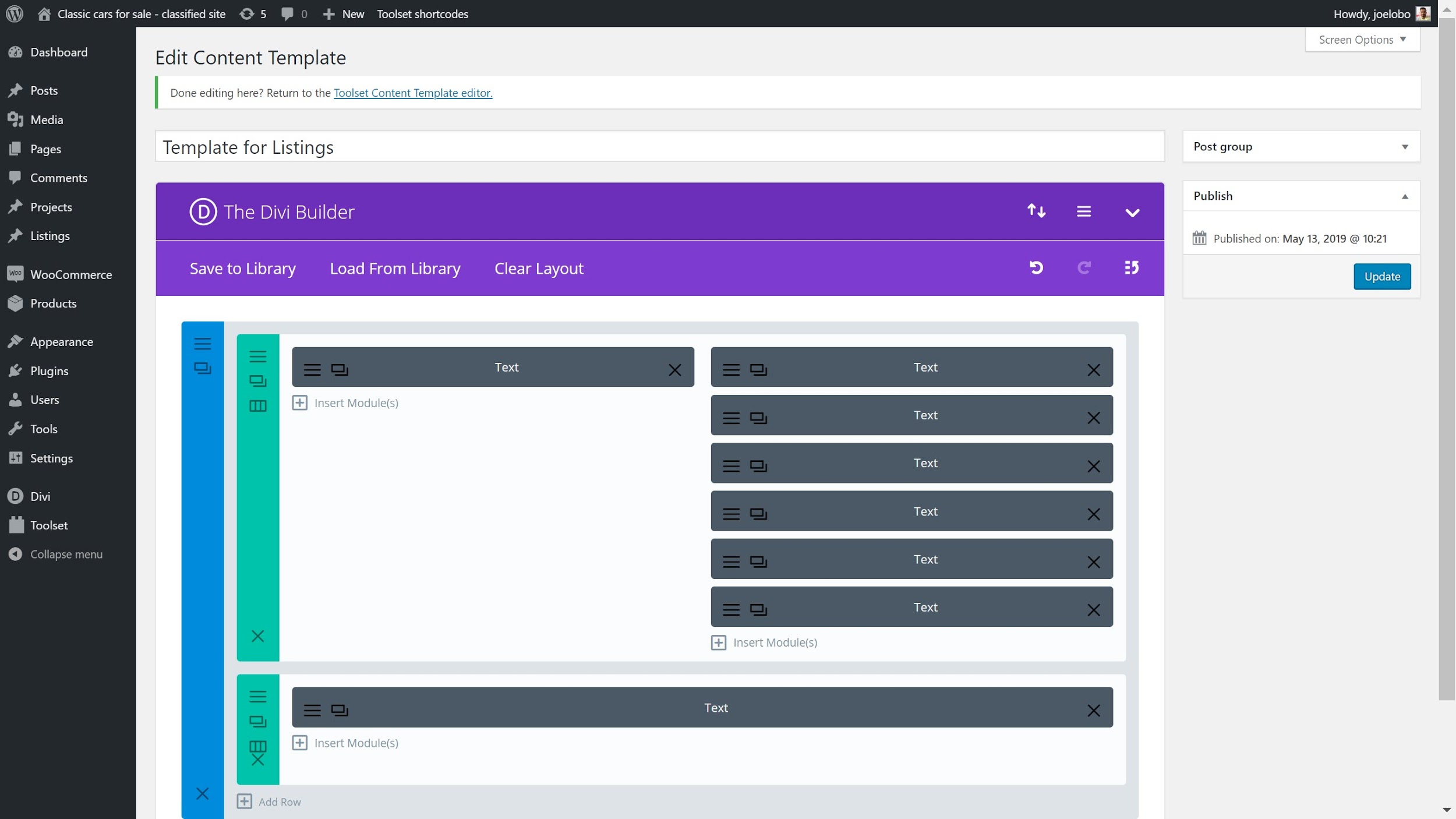Delete the first green row

(257, 636)
